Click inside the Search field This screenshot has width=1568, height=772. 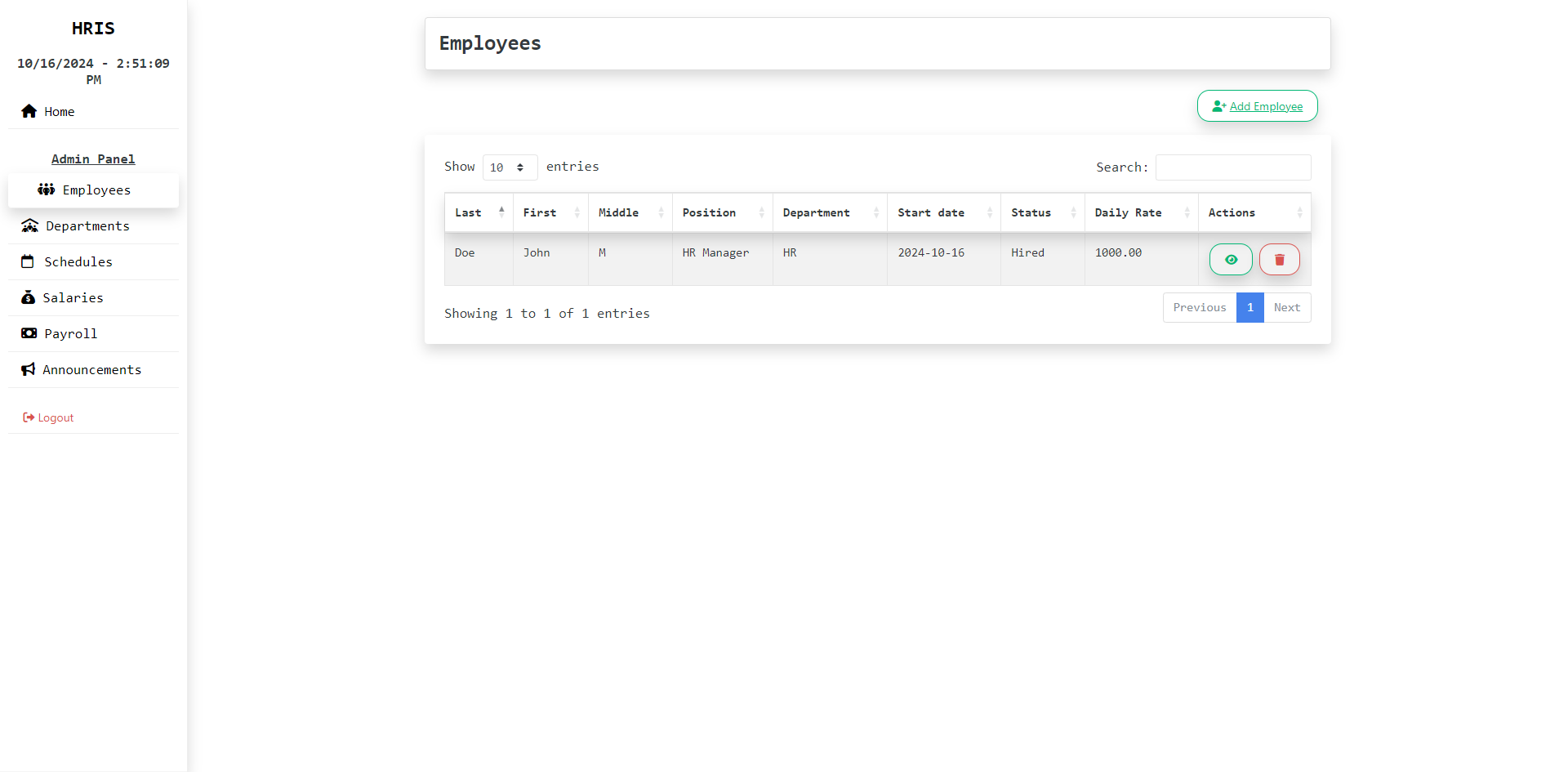pyautogui.click(x=1233, y=167)
